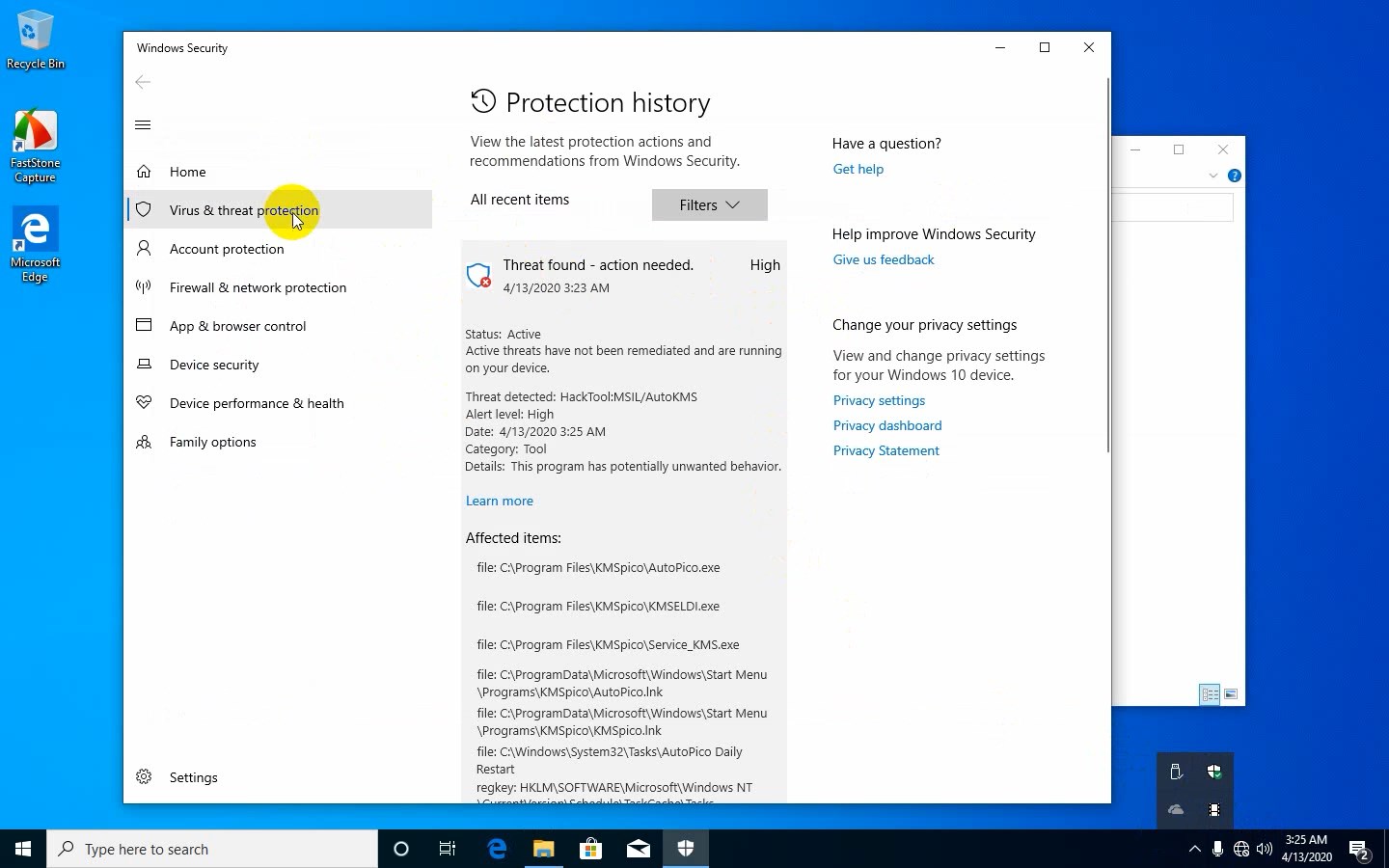Switch to large icons view in background window

[1231, 694]
